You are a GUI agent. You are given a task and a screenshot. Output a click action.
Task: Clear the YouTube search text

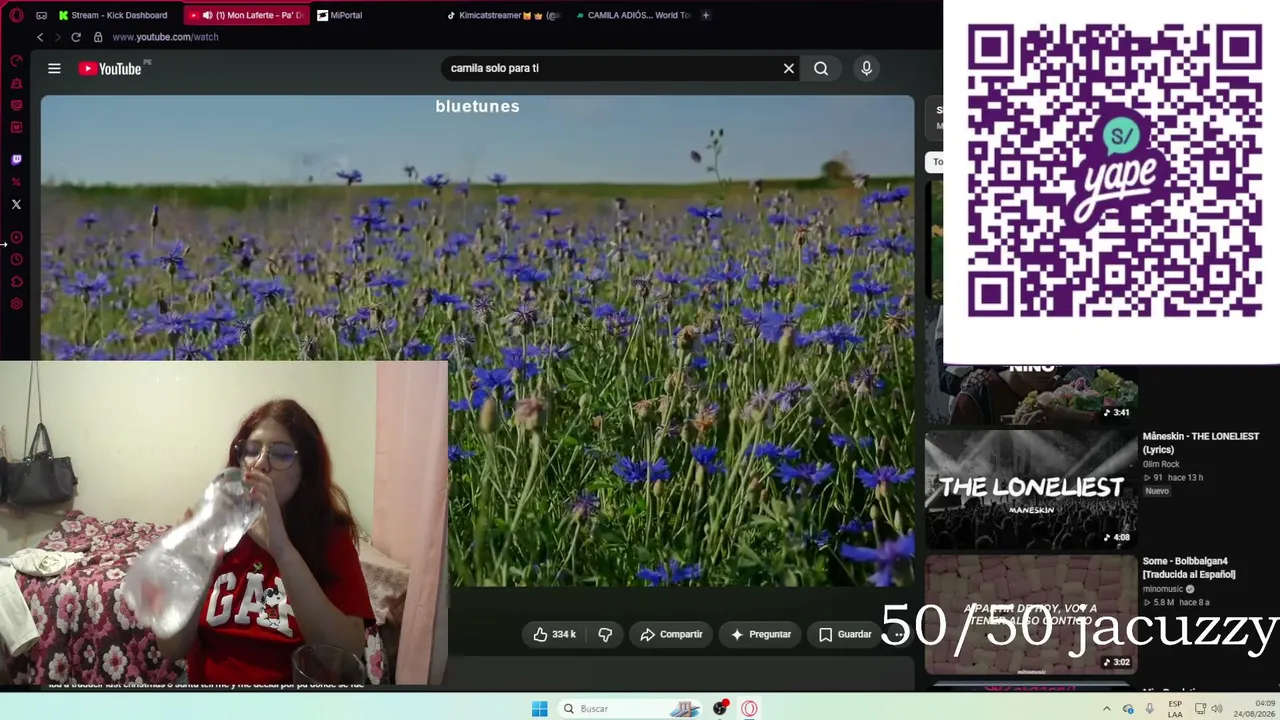click(789, 68)
